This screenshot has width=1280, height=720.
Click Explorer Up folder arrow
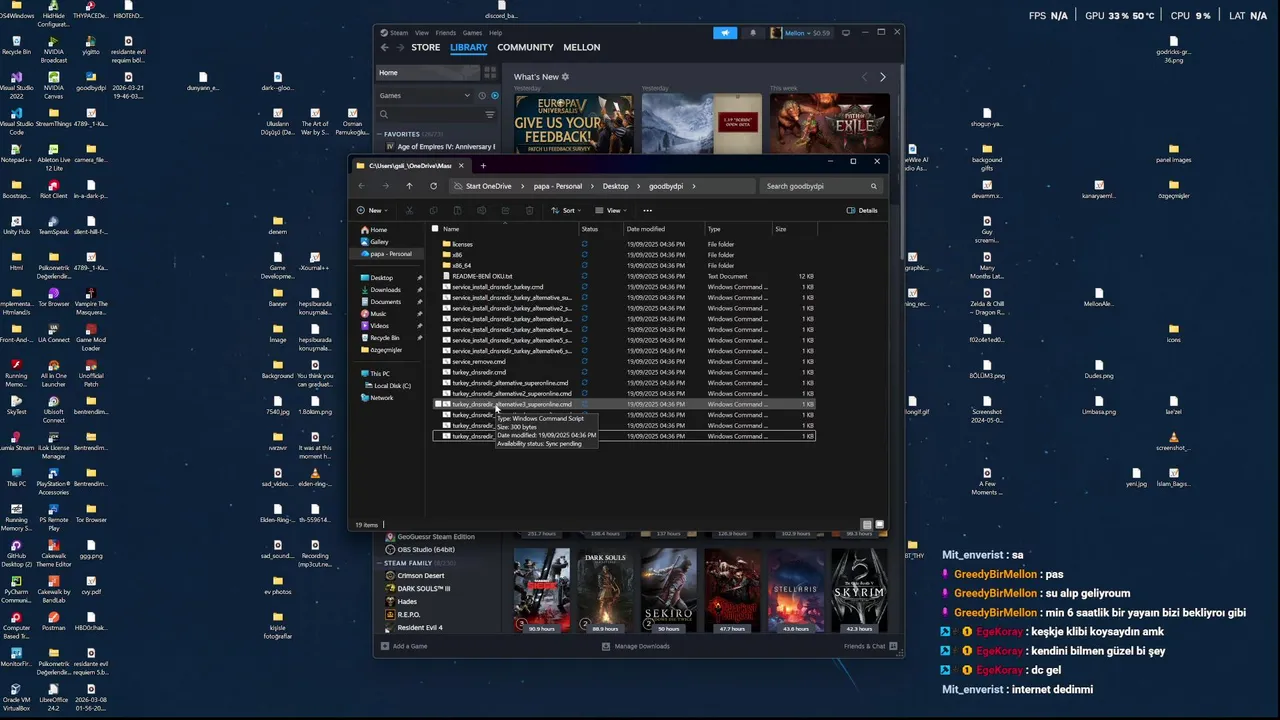409,186
